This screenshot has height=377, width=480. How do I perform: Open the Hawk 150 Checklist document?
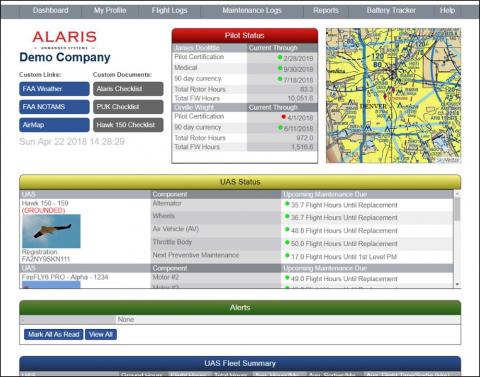click(x=128, y=125)
